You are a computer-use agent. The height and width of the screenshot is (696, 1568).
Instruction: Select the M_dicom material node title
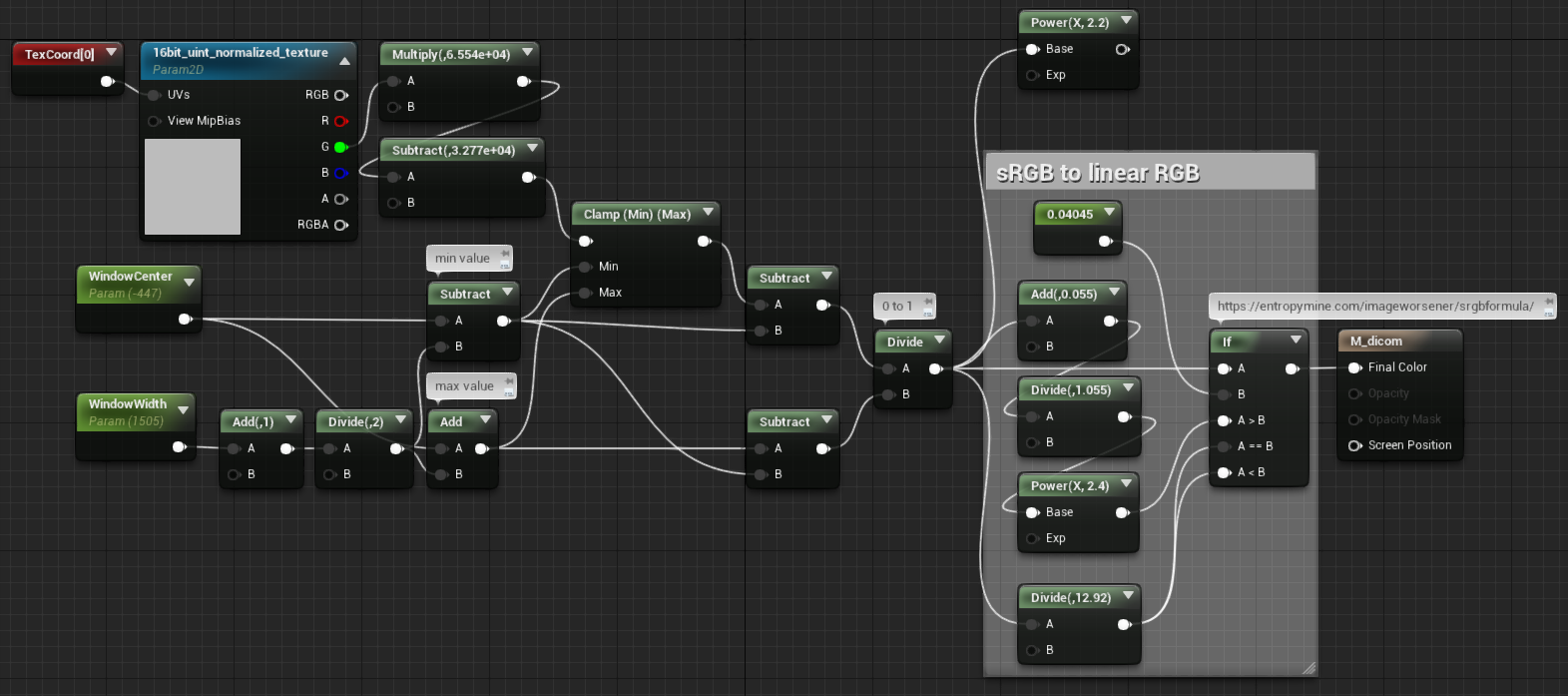click(x=1376, y=342)
